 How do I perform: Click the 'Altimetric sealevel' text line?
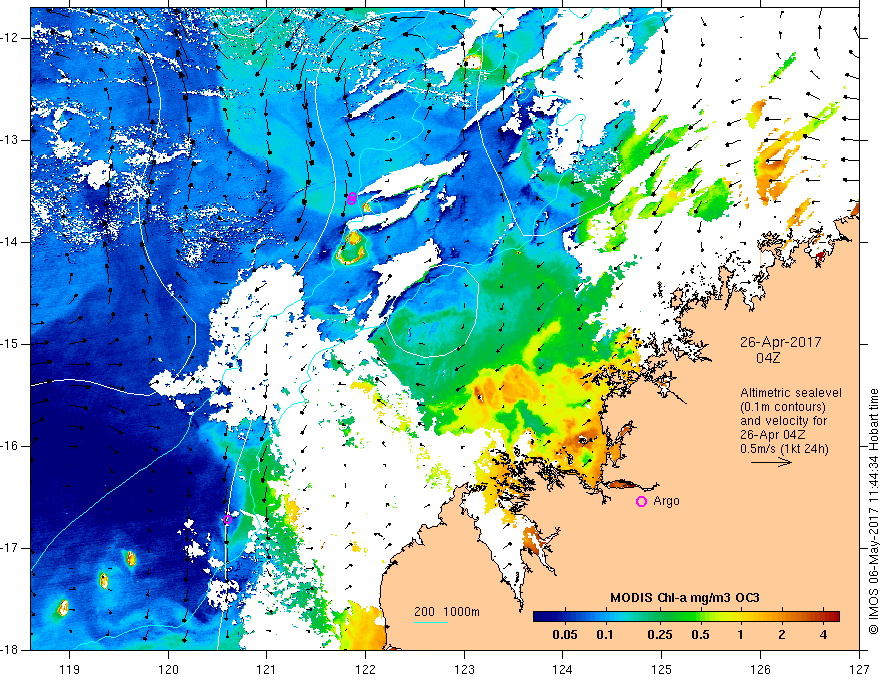click(791, 393)
